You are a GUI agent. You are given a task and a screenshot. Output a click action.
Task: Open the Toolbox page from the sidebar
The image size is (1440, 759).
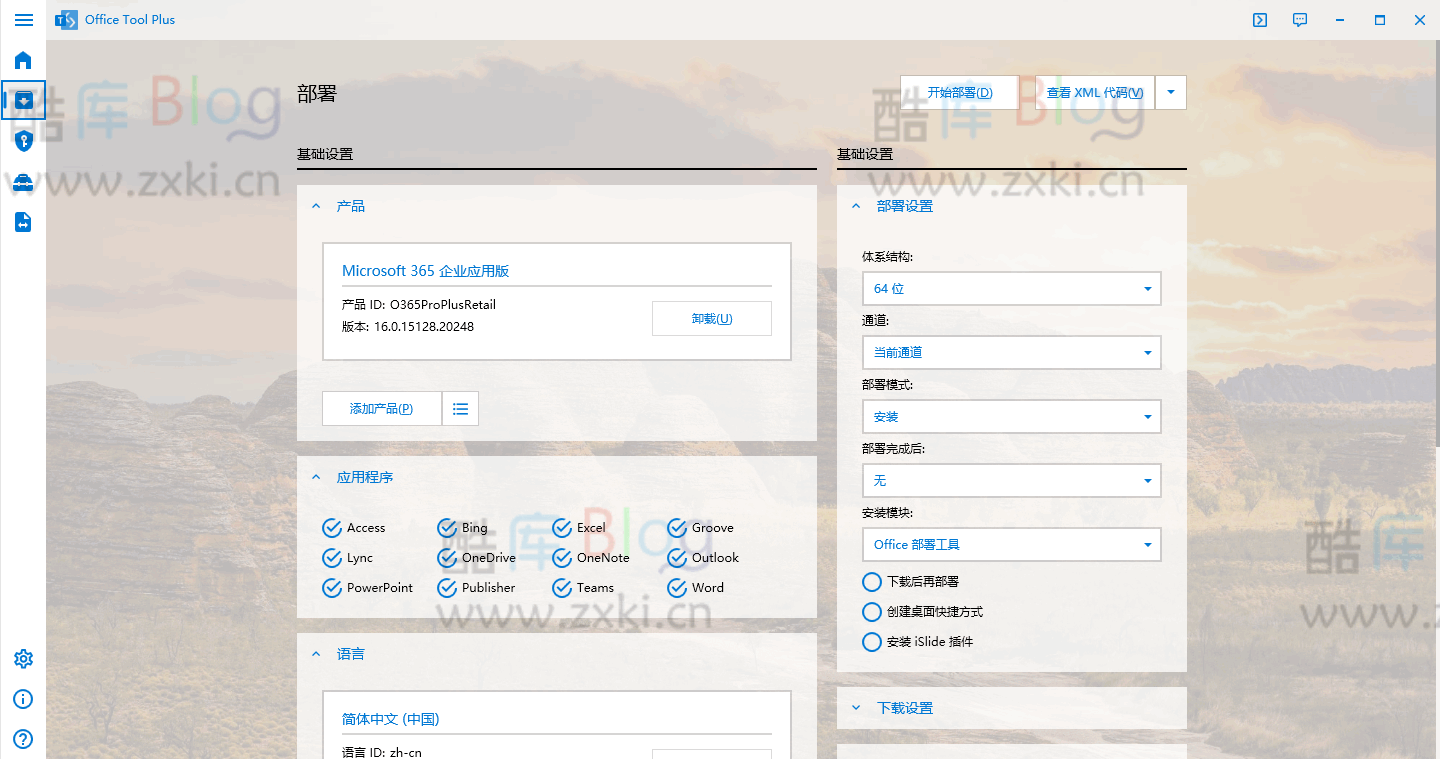pyautogui.click(x=23, y=182)
